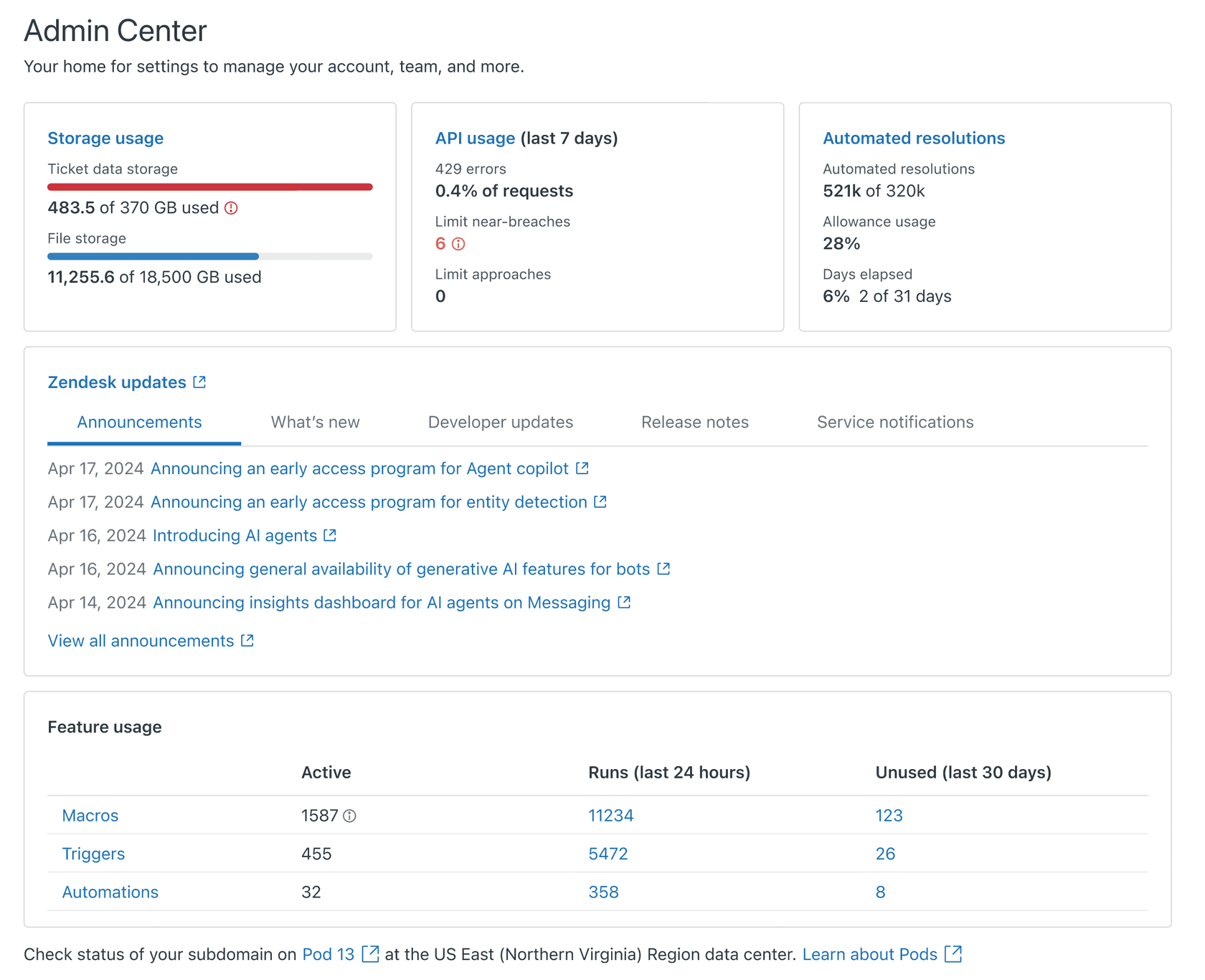Click the 11234 macro runs link
1205x980 pixels.
[610, 816]
